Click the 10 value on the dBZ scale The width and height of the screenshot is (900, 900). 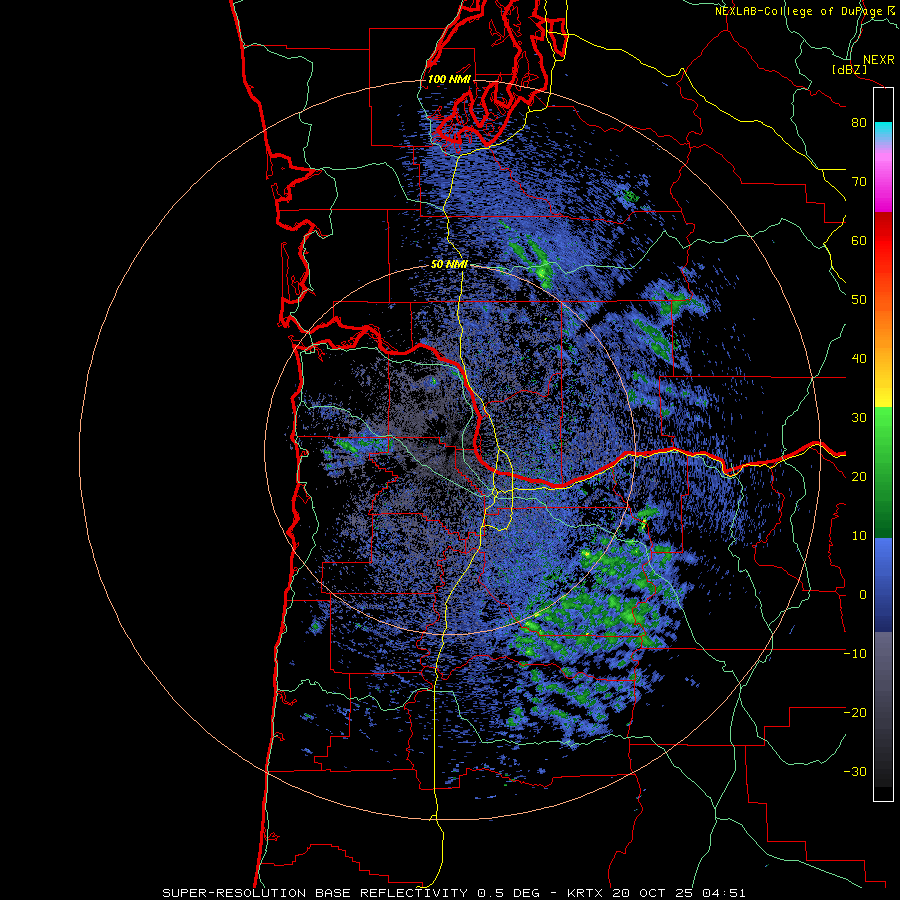pos(859,536)
